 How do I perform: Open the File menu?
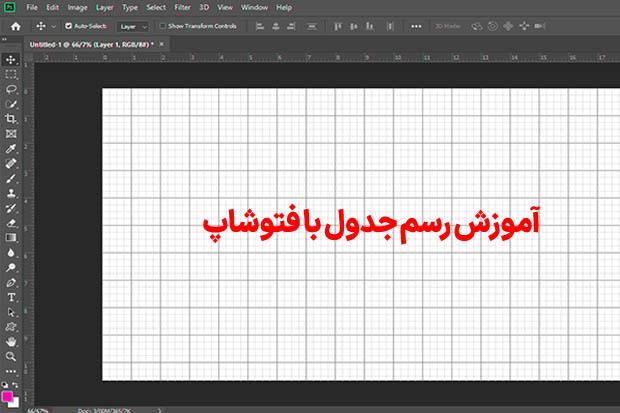pyautogui.click(x=32, y=7)
